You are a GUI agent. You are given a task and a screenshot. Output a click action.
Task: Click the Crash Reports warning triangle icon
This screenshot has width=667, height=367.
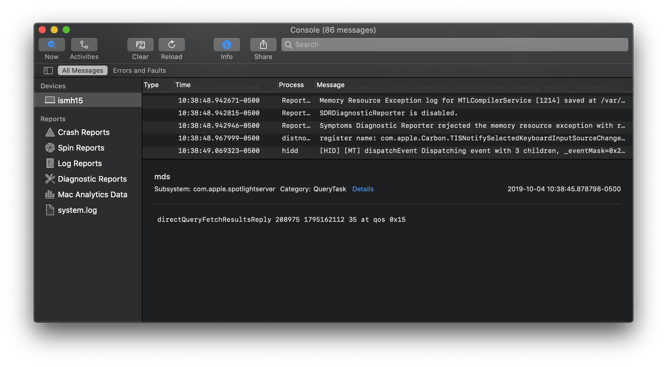[50, 132]
